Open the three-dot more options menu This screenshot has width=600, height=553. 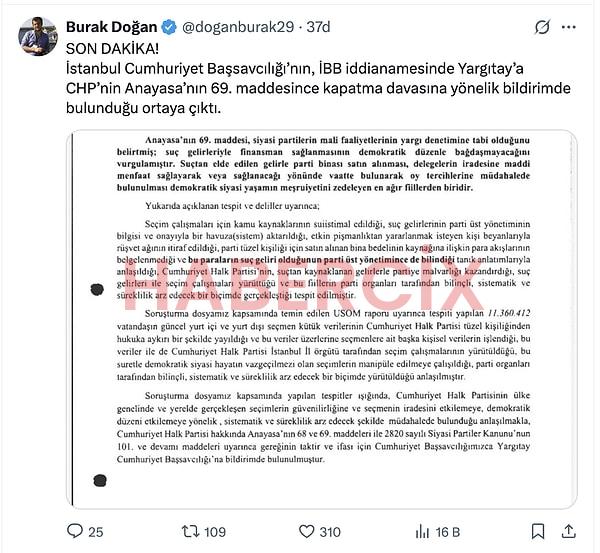569,27
